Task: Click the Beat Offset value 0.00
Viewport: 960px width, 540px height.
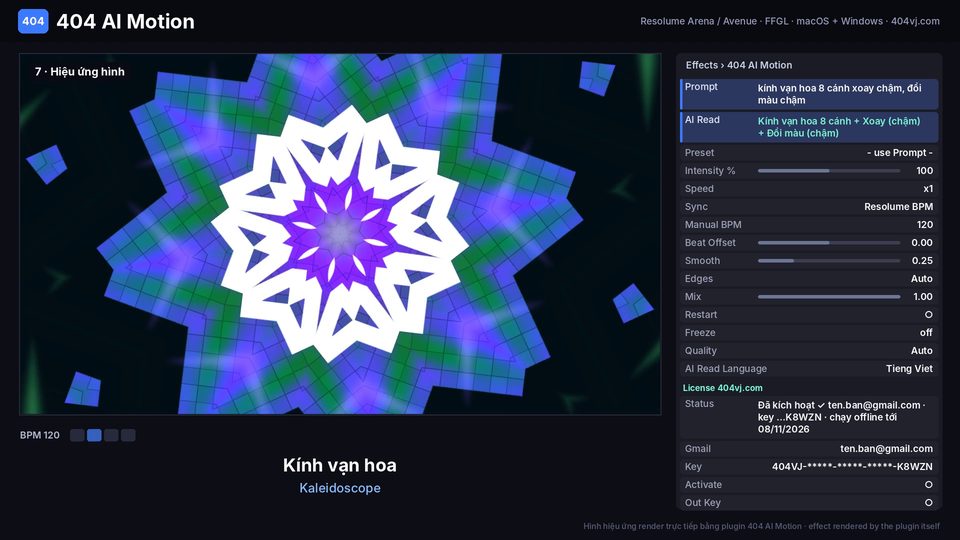Action: 922,242
